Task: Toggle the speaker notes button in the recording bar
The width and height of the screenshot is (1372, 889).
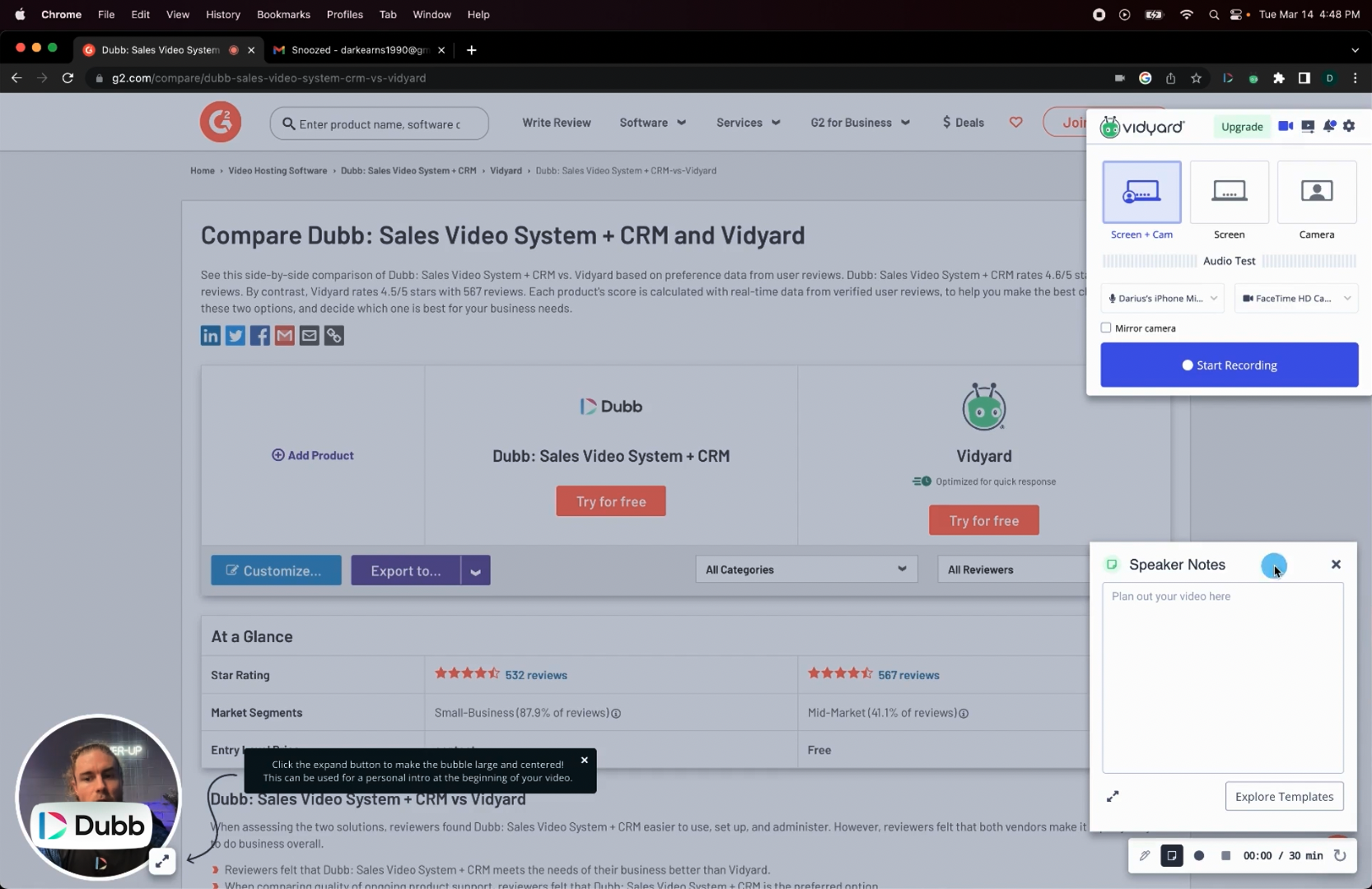Action: tap(1171, 855)
